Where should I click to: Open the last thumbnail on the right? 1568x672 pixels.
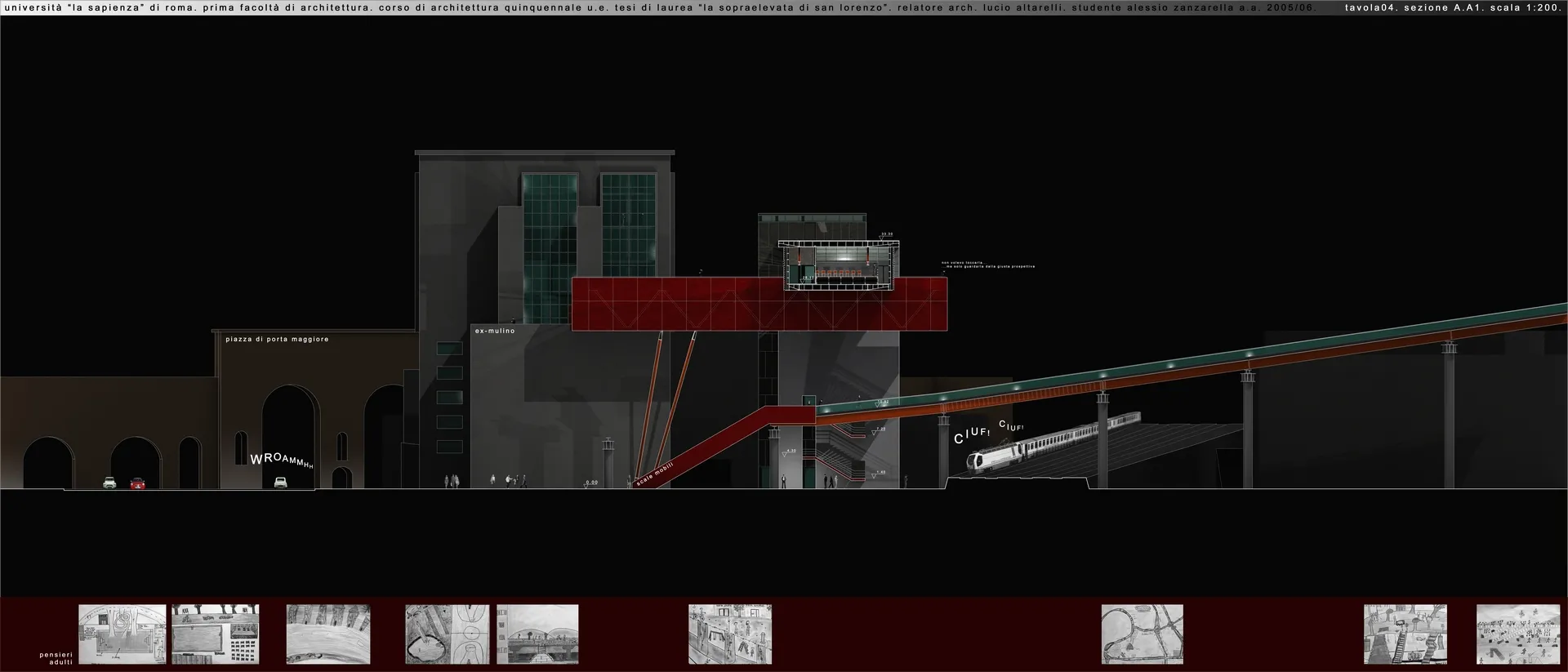coord(1518,634)
